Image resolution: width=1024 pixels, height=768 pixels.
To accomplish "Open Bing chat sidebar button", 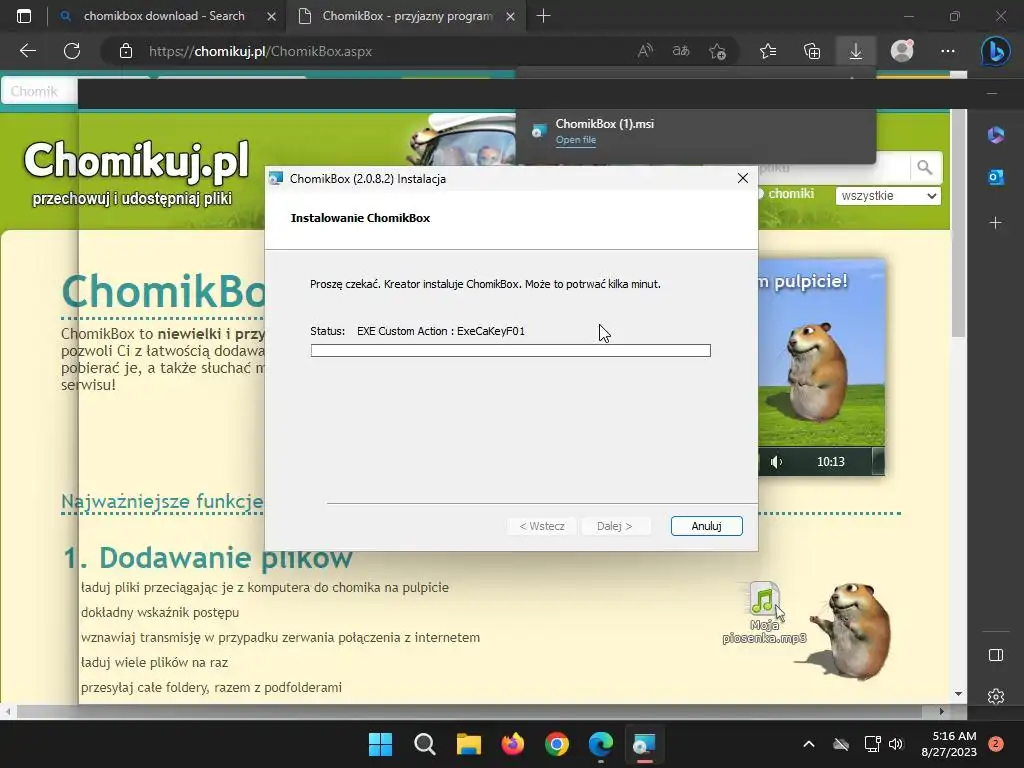I will (995, 52).
